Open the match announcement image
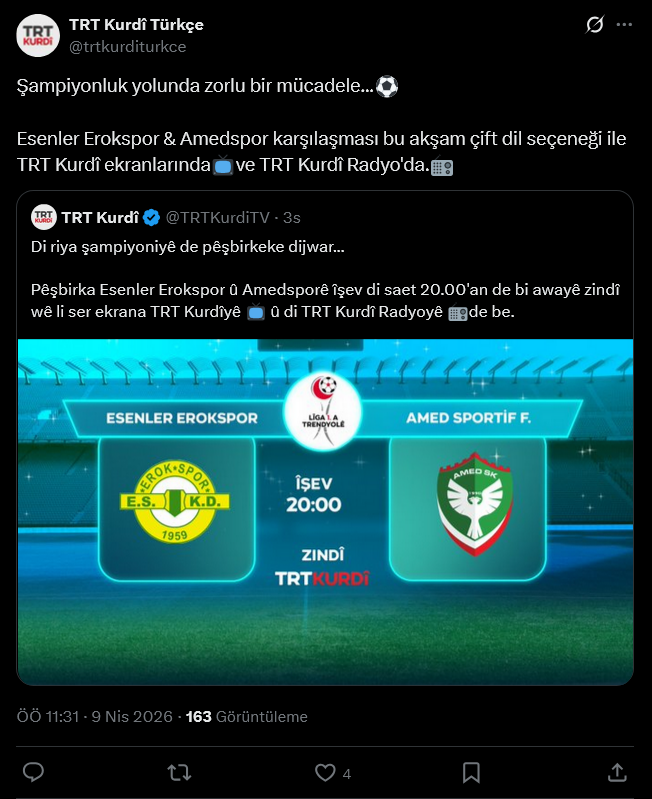 (x=325, y=512)
